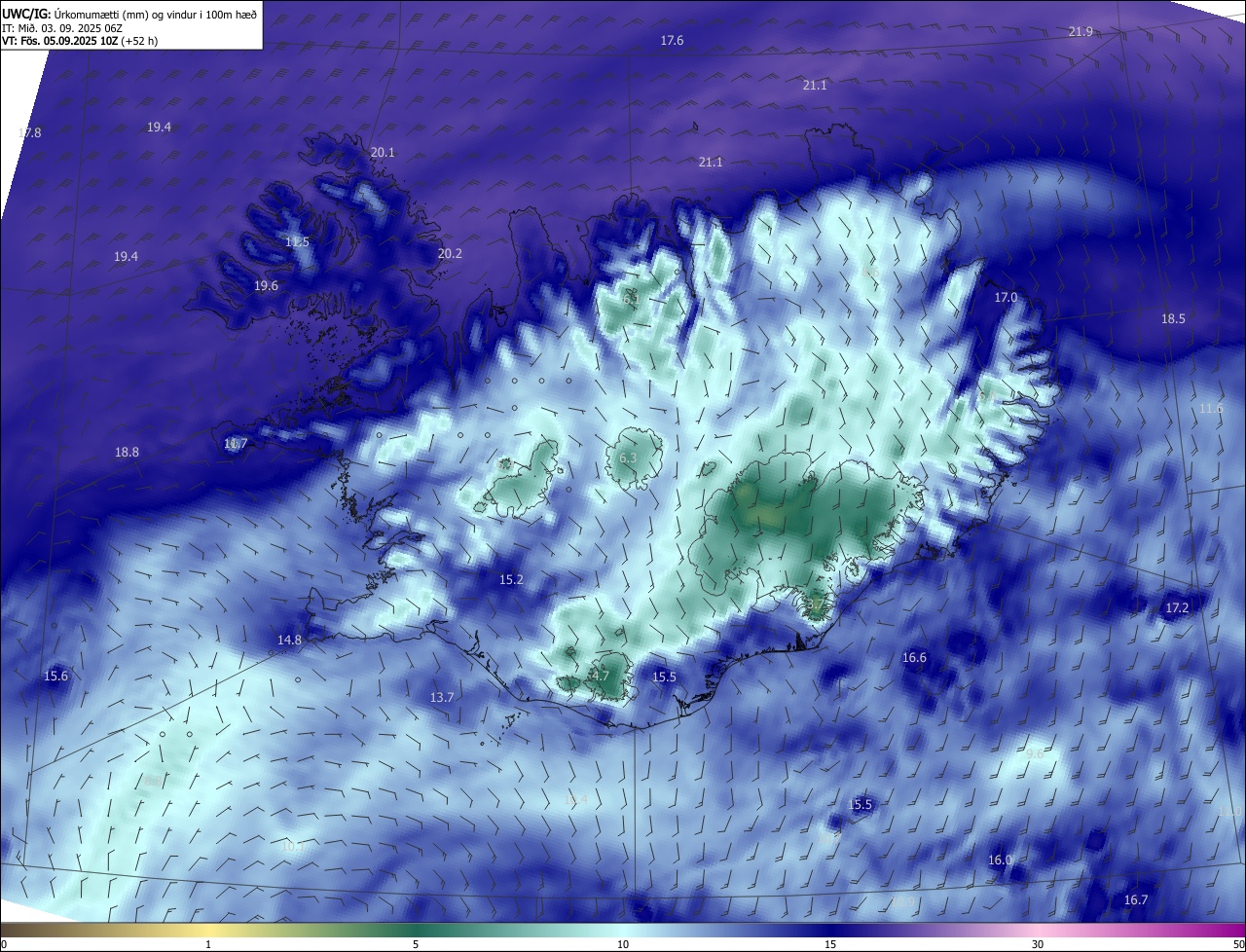The width and height of the screenshot is (1246, 952).
Task: Click the color scale label 30
Action: pyautogui.click(x=1038, y=944)
